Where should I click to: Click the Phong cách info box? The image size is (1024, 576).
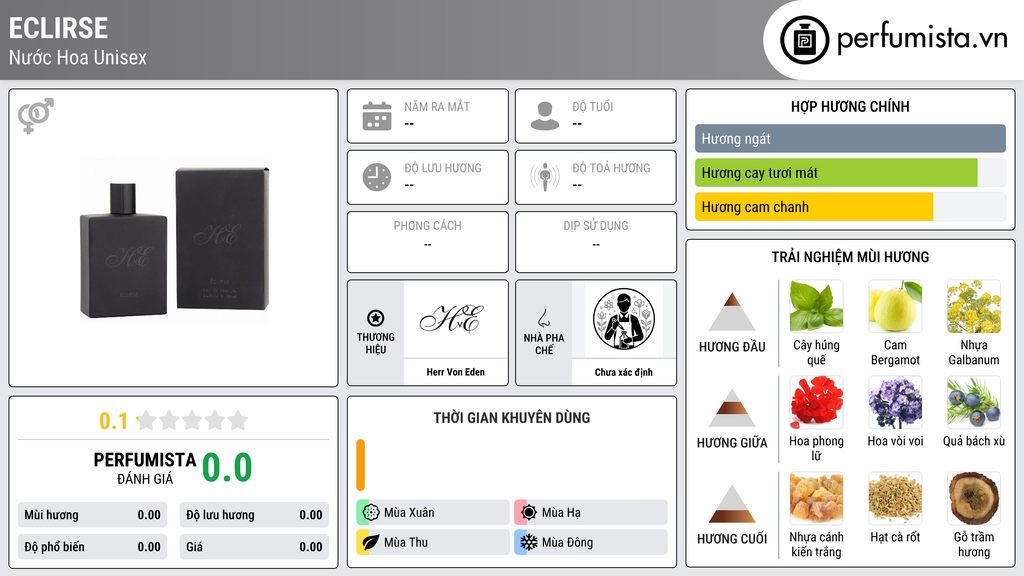(x=428, y=242)
